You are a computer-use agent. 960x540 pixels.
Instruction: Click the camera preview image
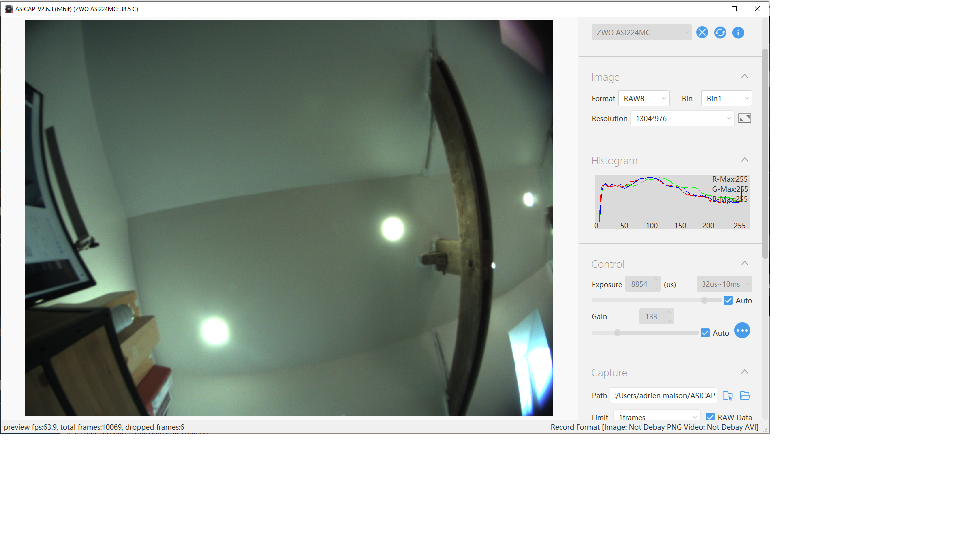click(289, 218)
